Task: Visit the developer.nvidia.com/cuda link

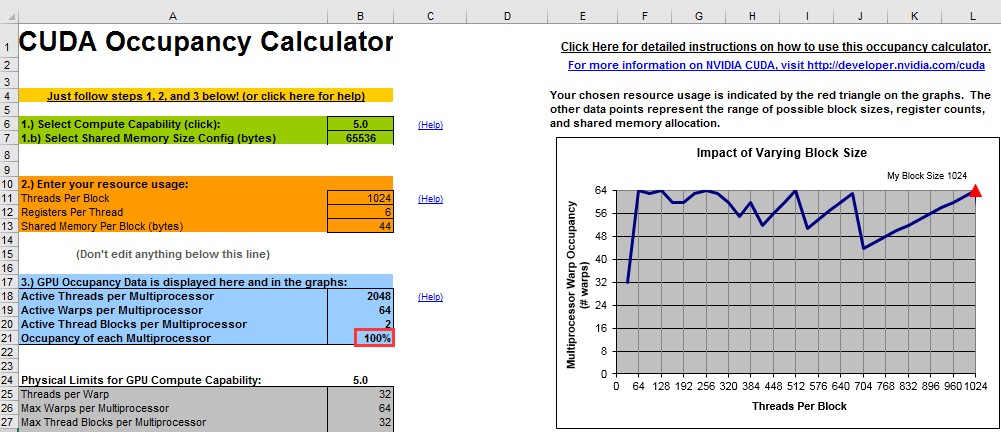Action: point(776,65)
